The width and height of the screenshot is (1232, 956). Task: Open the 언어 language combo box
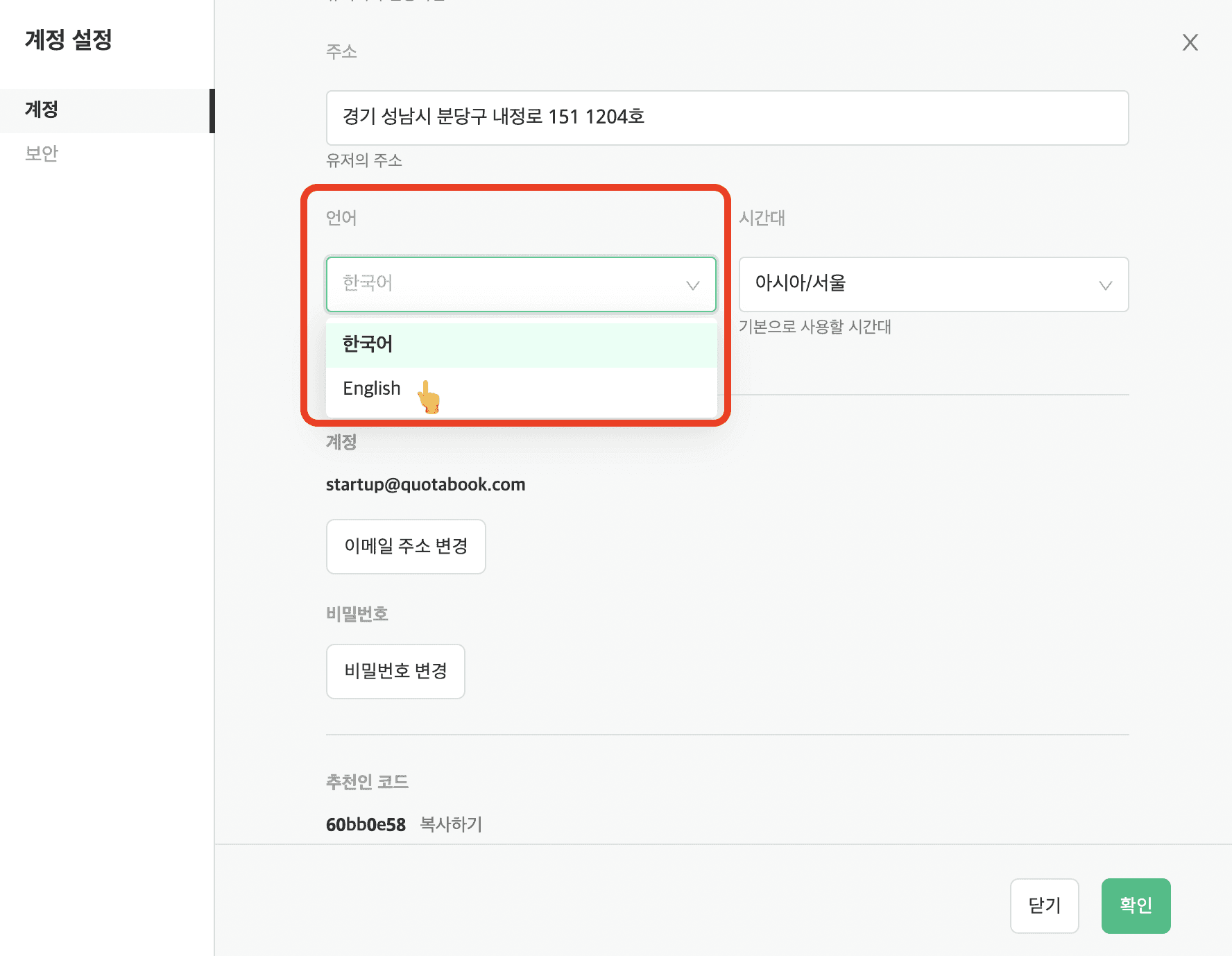(x=521, y=284)
